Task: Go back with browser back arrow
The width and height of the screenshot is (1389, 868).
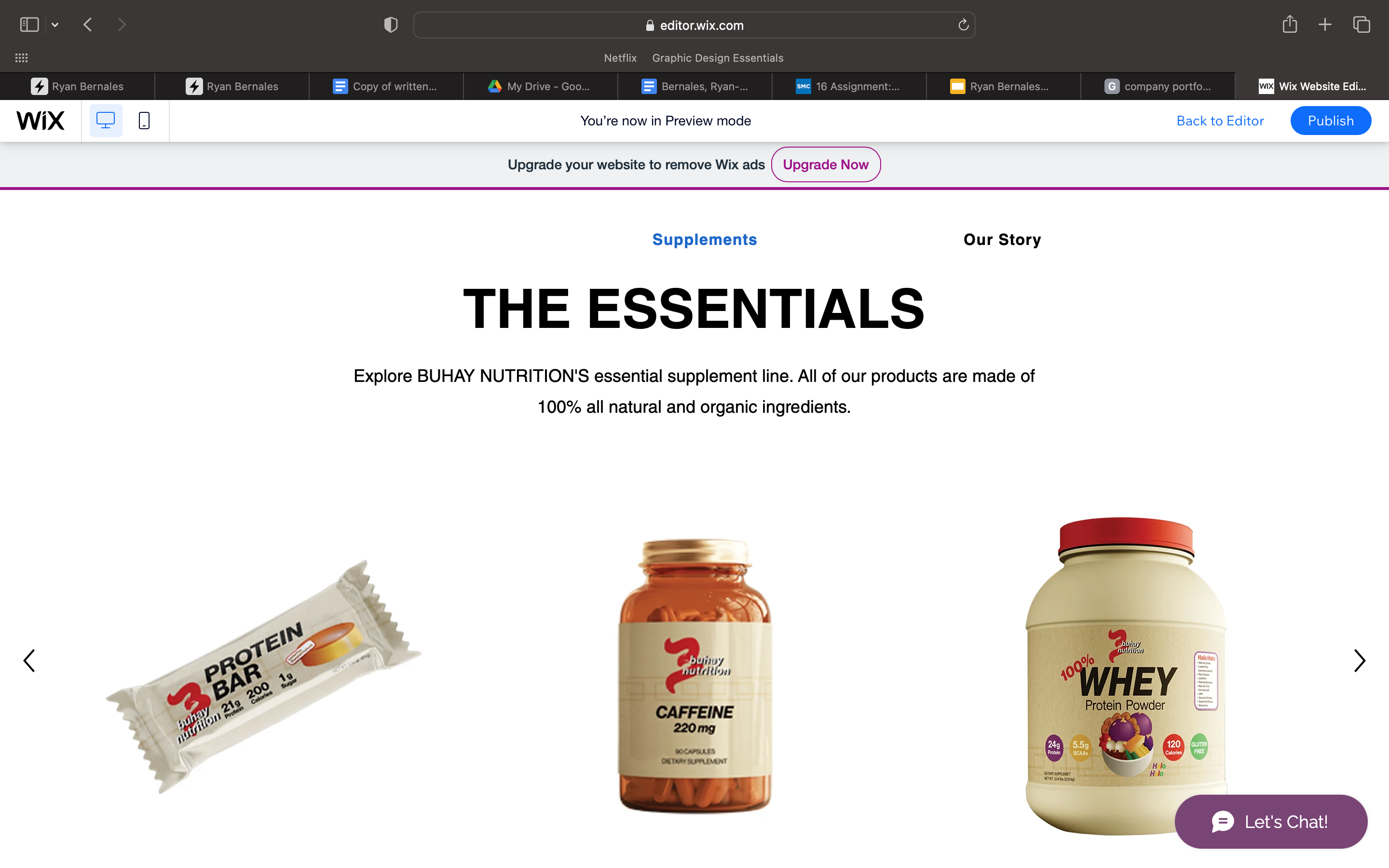Action: 88,25
